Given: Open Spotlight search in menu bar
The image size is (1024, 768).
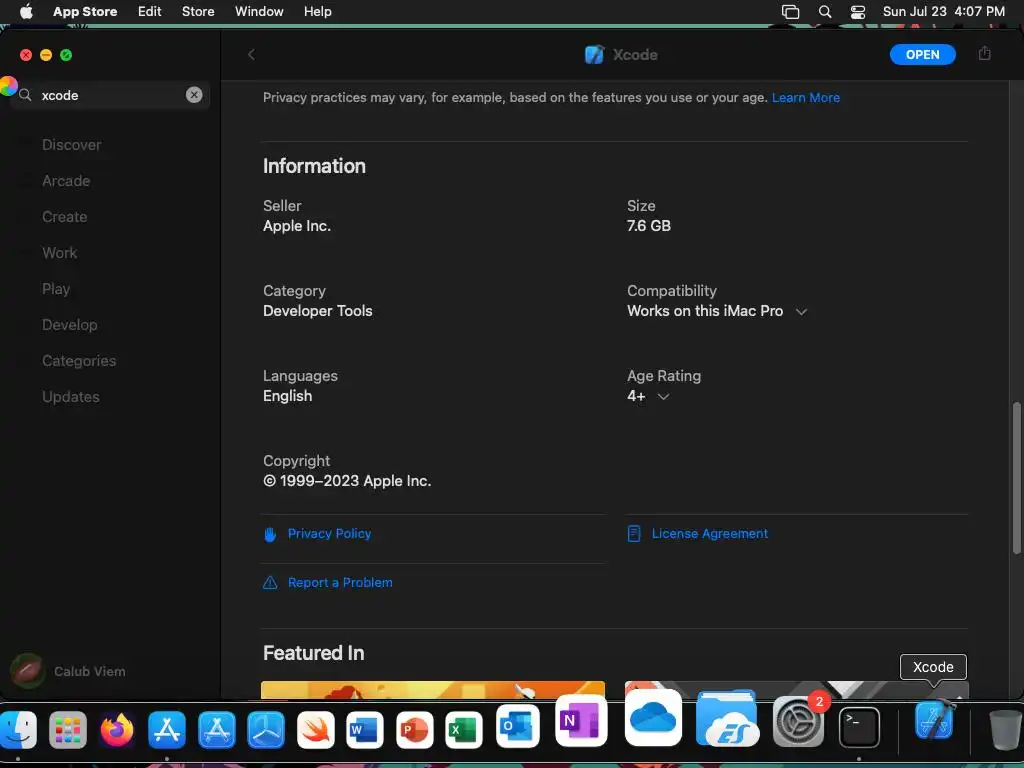Looking at the screenshot, I should 825,12.
